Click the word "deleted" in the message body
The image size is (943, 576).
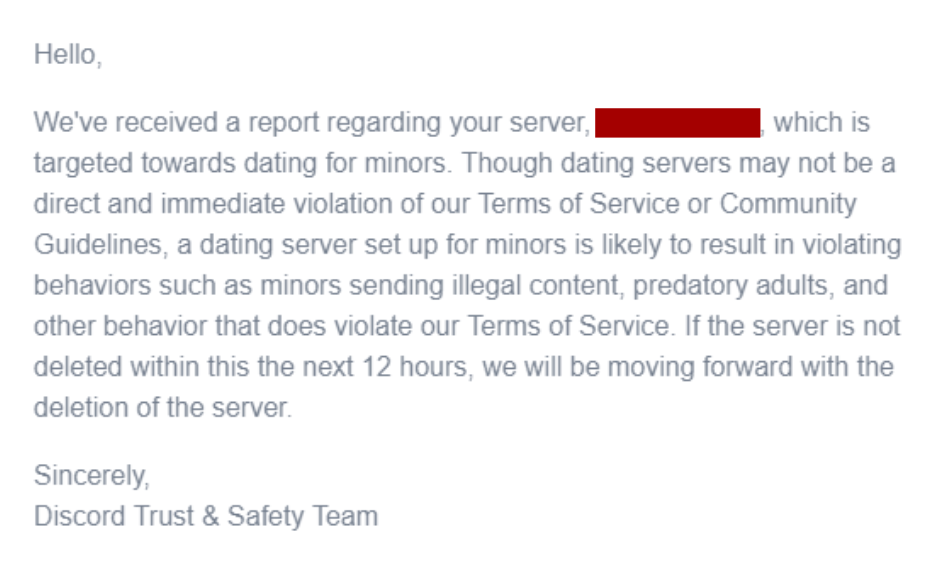pos(76,367)
